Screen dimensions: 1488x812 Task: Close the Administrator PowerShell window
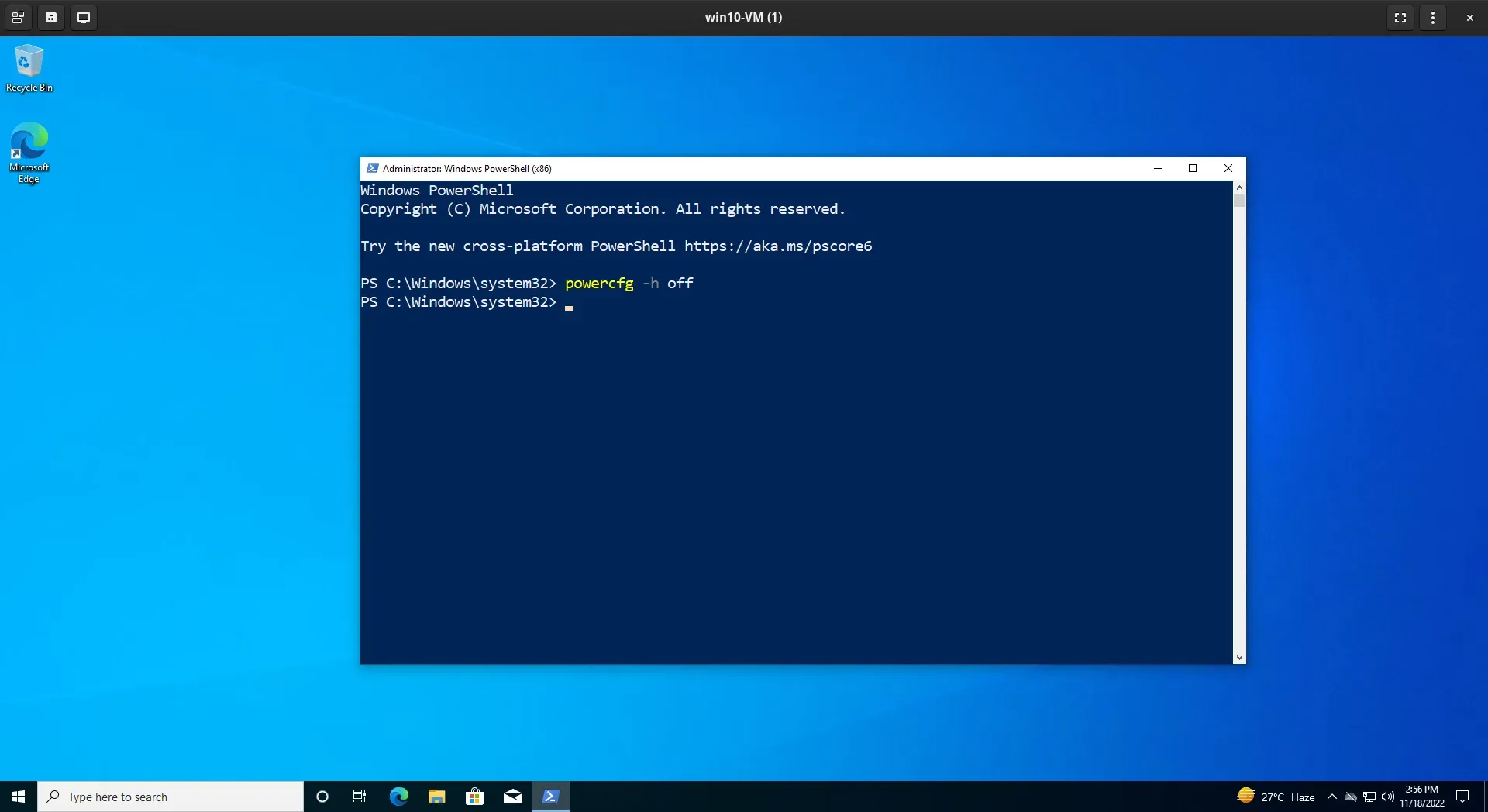tap(1228, 168)
